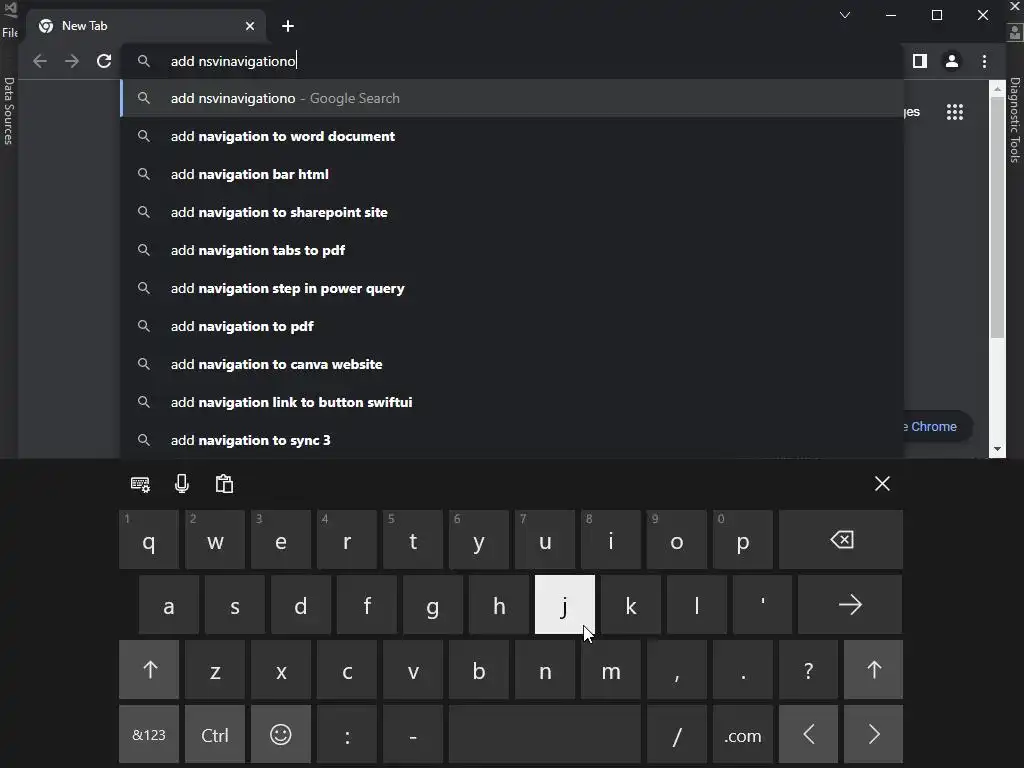Screen dimensions: 1024x768
Task: Click the Chrome back arrow
Action: (40, 61)
